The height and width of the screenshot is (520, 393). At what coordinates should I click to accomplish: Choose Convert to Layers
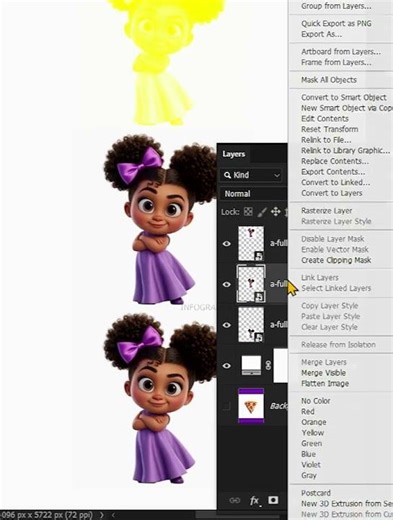(x=331, y=193)
